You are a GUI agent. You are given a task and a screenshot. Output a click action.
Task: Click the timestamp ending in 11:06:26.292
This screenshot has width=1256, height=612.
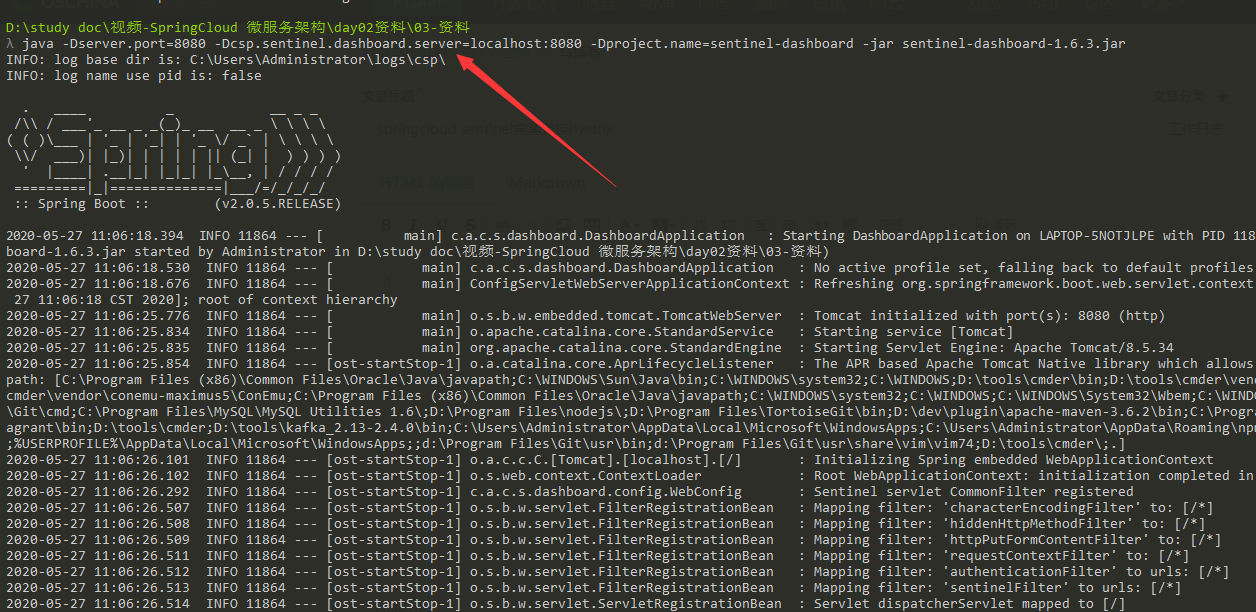click(98, 492)
